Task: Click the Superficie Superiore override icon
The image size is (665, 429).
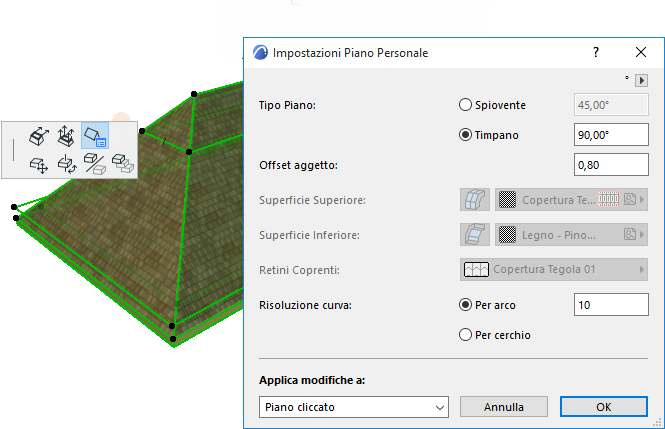Action: (x=475, y=200)
